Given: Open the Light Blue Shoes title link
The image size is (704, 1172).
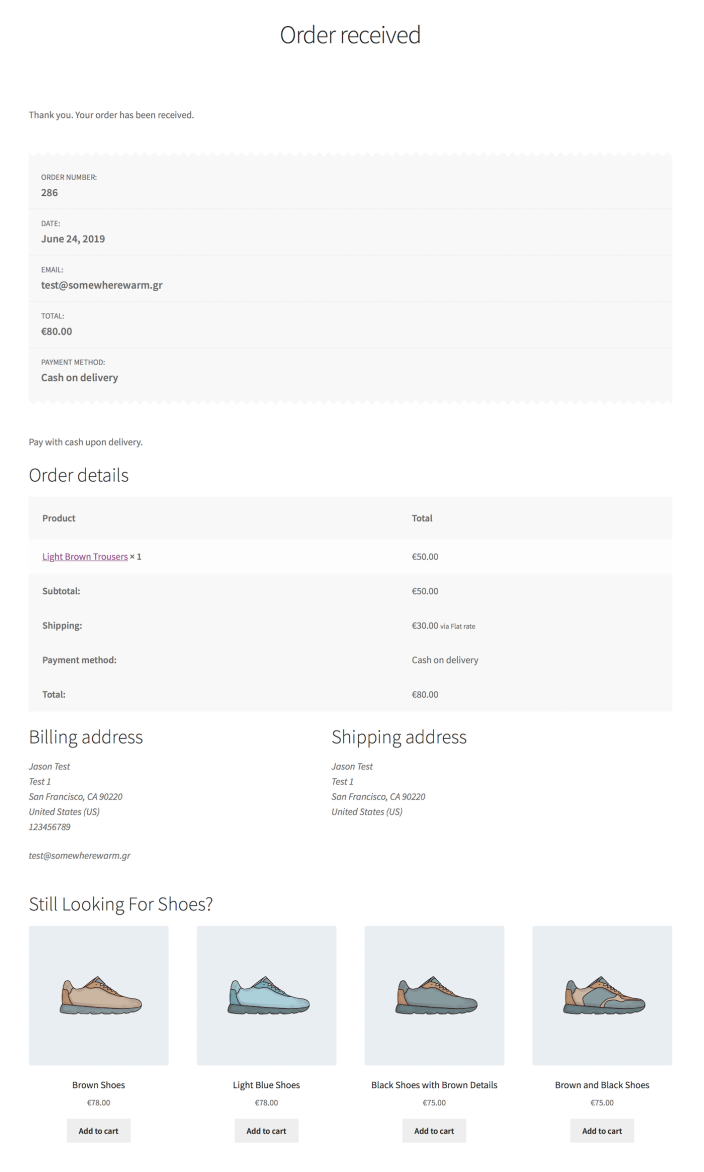Looking at the screenshot, I should tap(266, 1085).
